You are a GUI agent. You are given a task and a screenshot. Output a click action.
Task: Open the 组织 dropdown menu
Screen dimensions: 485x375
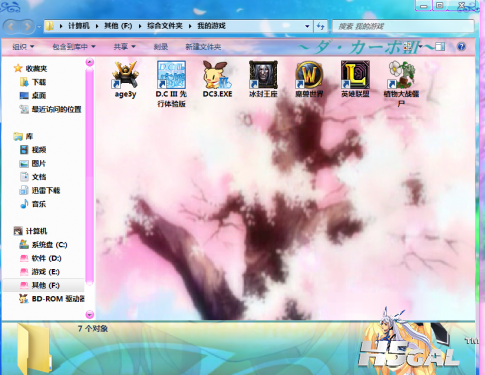23,47
